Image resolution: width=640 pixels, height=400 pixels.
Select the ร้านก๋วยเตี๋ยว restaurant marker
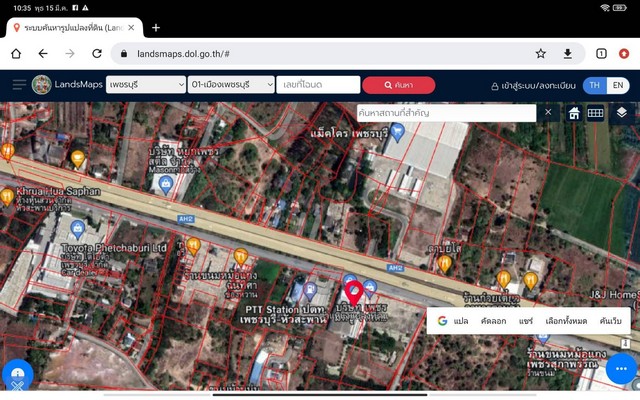504,280
